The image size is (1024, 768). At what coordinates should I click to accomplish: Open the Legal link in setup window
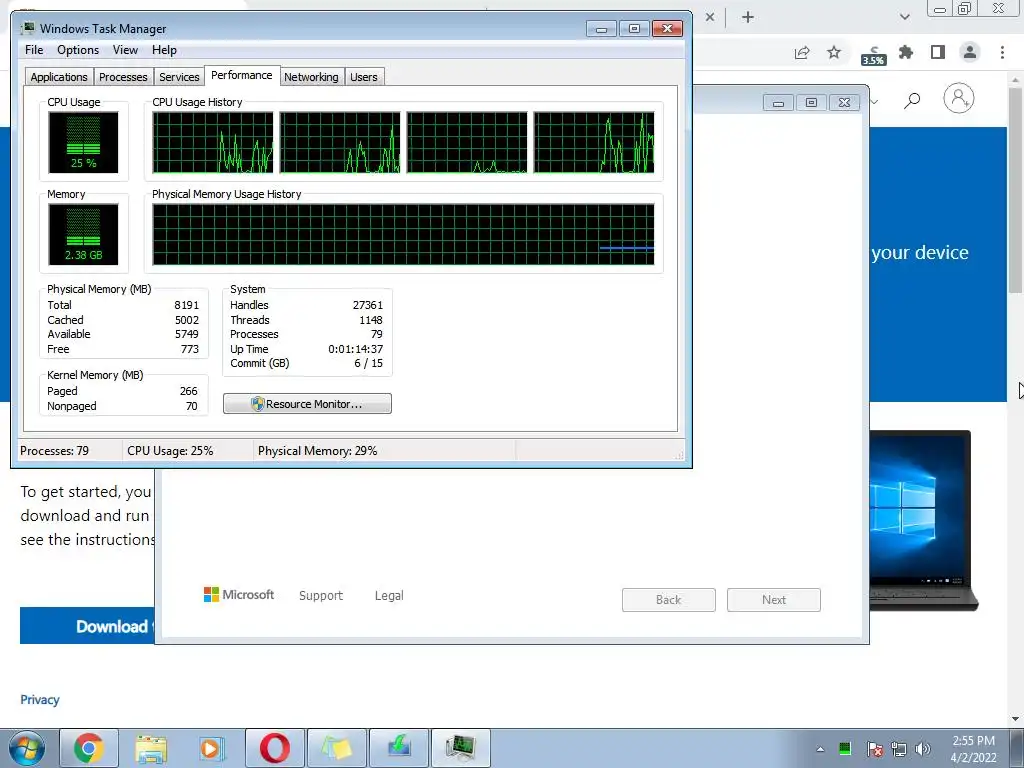(389, 596)
